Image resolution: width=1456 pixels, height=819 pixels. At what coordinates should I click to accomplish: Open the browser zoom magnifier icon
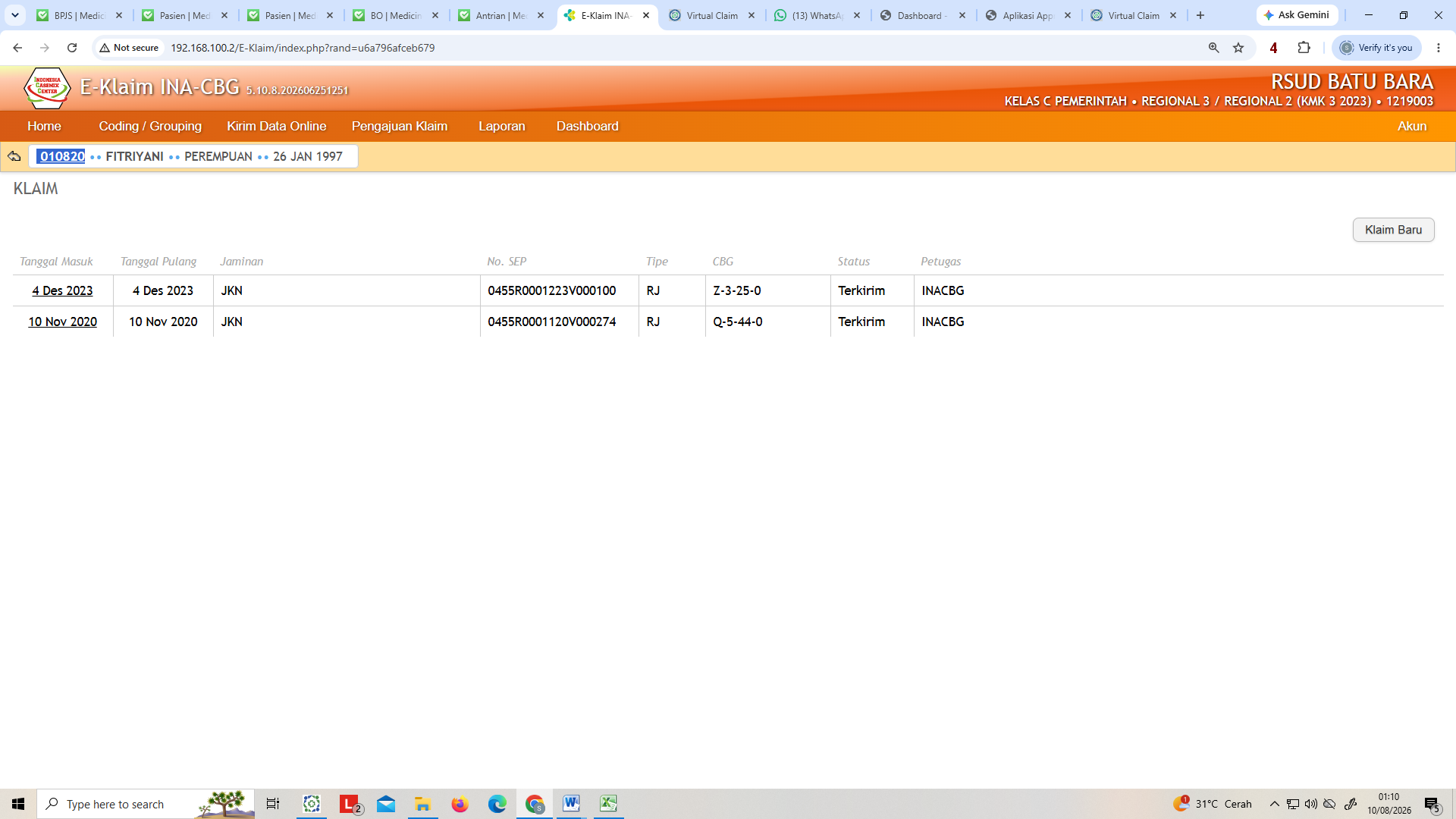tap(1214, 48)
